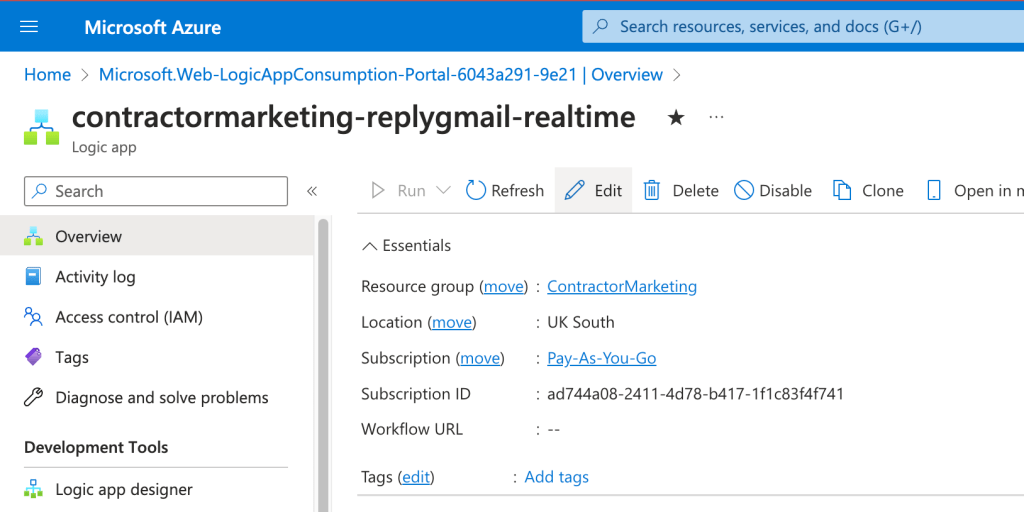The width and height of the screenshot is (1024, 512).
Task: Open the Azure portal hamburger menu
Action: [x=29, y=27]
